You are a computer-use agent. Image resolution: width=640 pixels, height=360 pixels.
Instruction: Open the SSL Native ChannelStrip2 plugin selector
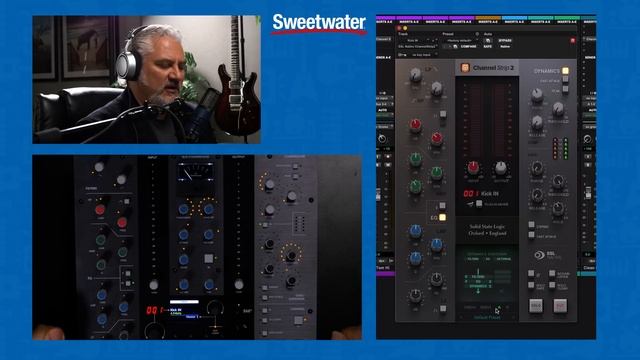418,47
